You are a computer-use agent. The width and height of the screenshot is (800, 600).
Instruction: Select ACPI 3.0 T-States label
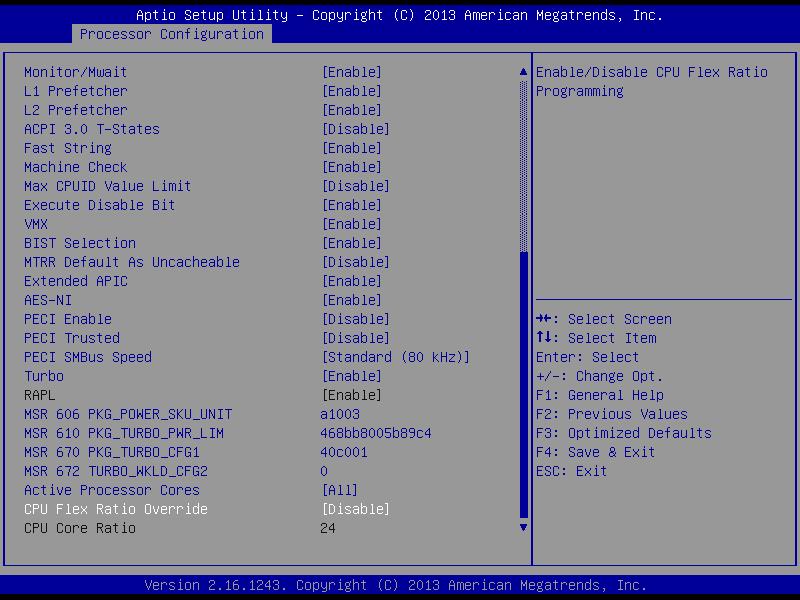tap(92, 129)
